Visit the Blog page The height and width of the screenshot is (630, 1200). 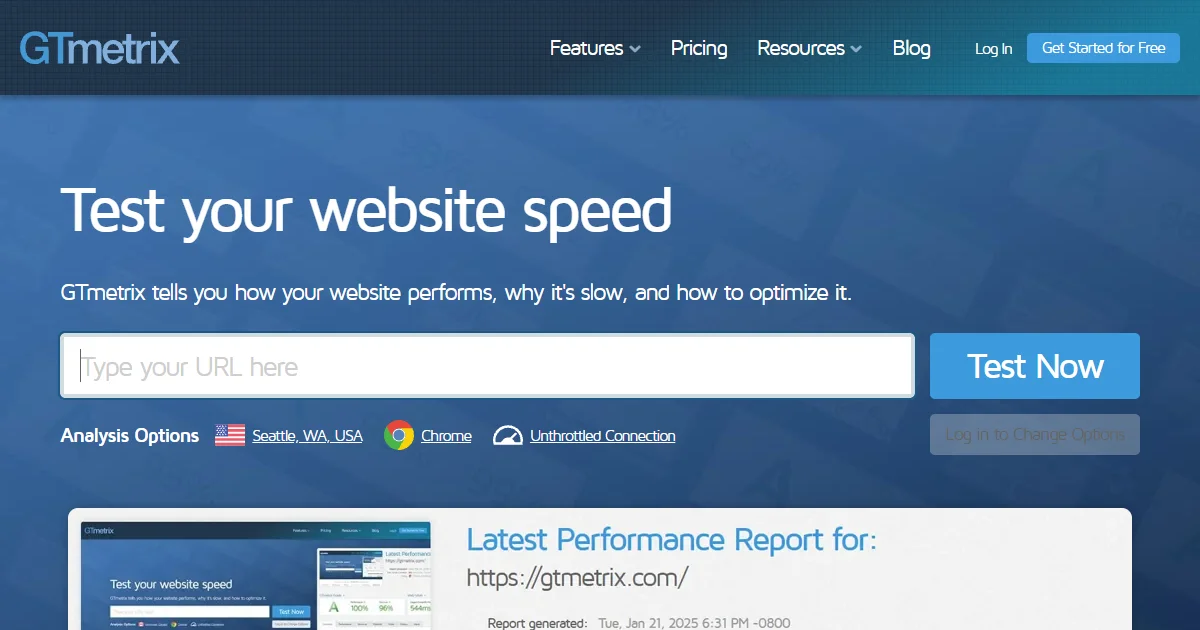point(911,48)
